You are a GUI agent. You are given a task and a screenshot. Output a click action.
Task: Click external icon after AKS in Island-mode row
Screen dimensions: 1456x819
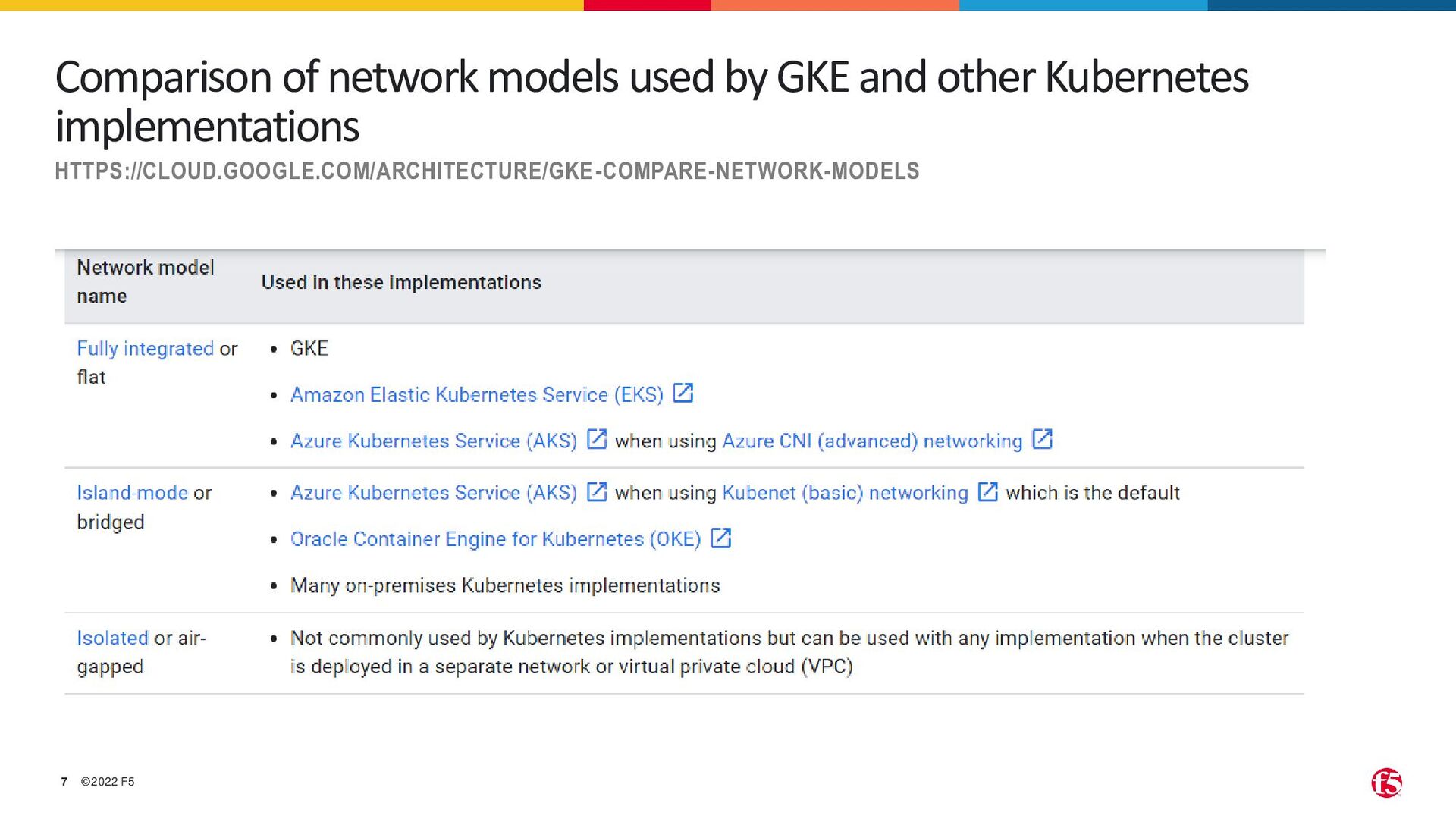click(597, 491)
